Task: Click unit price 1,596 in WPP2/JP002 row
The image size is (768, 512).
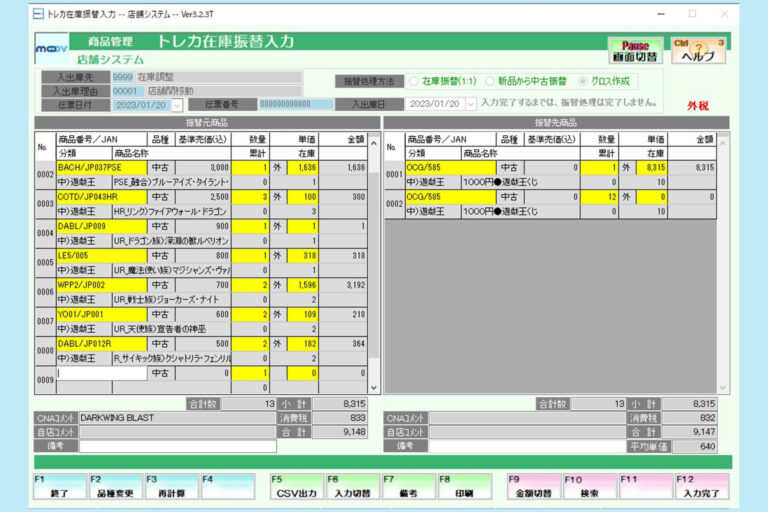Action: click(x=302, y=285)
